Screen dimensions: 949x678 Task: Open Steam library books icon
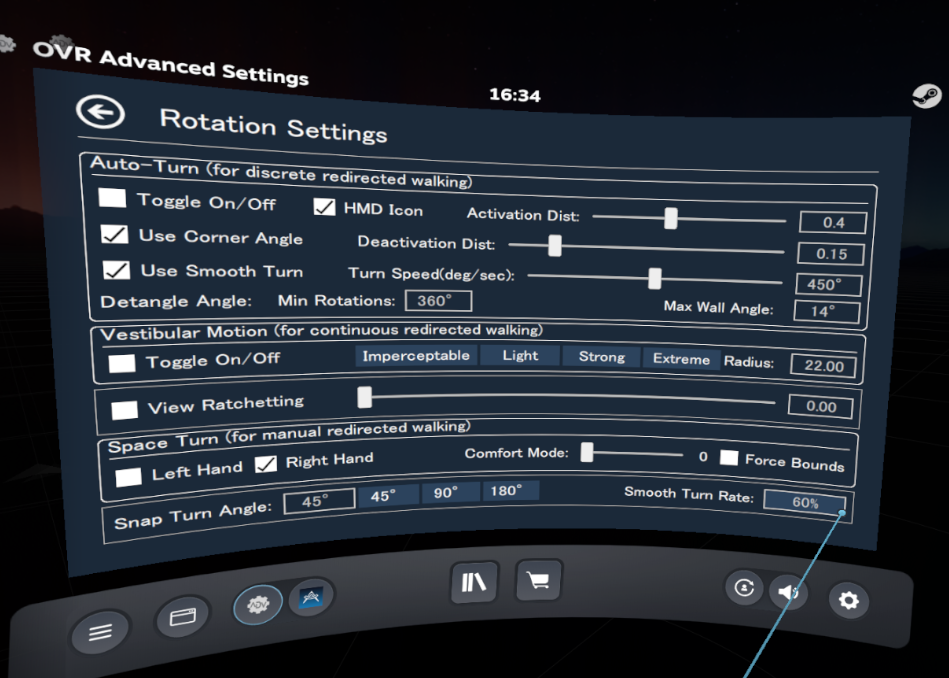tap(474, 582)
